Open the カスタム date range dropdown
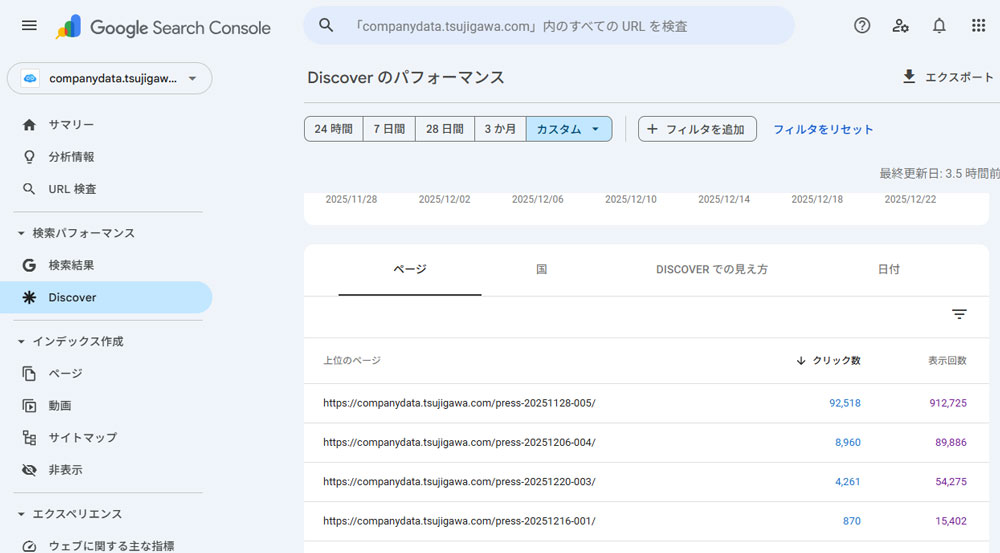The image size is (1000, 553). [569, 129]
